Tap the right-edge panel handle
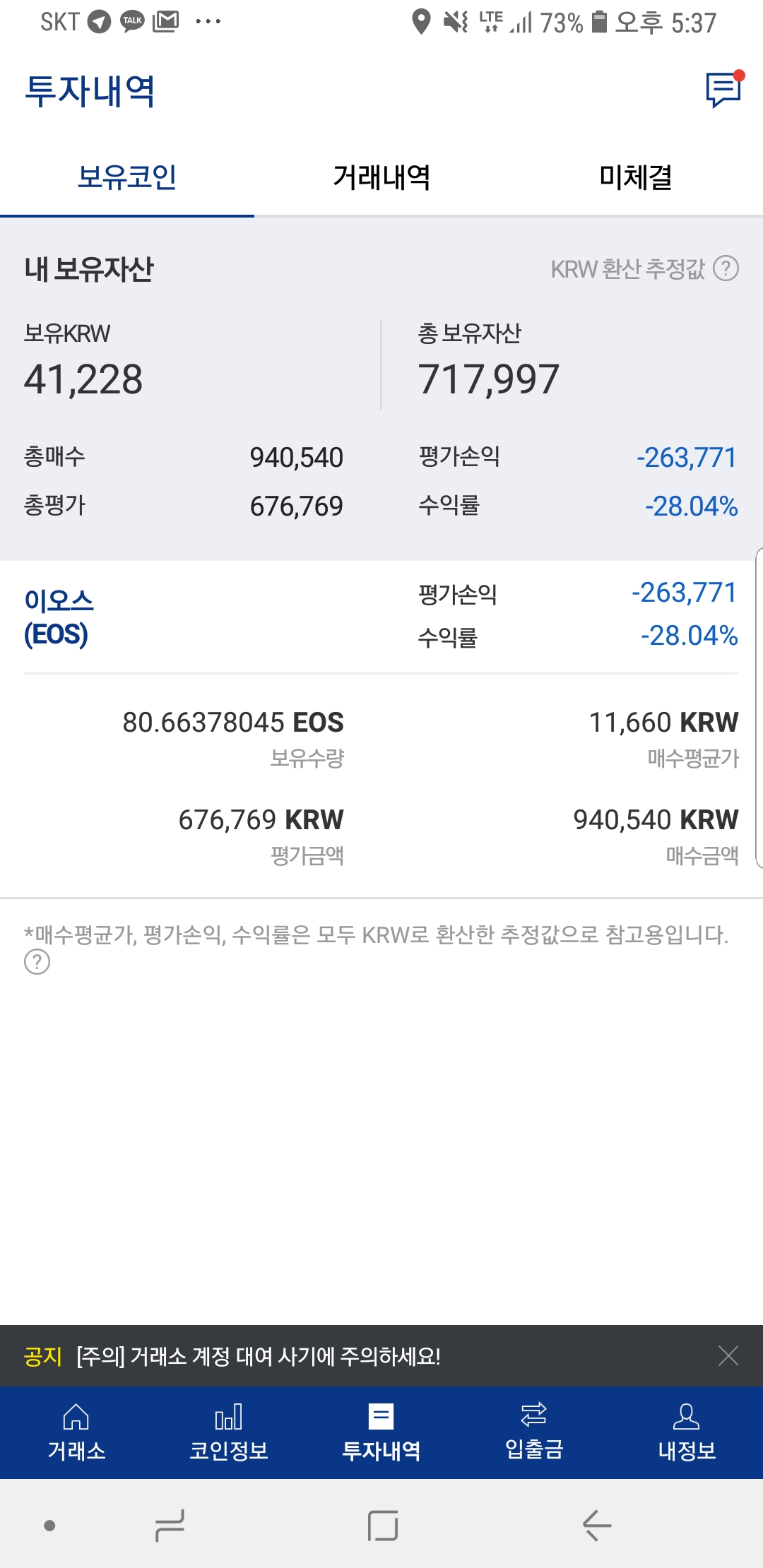The image size is (763, 1568). click(x=759, y=706)
